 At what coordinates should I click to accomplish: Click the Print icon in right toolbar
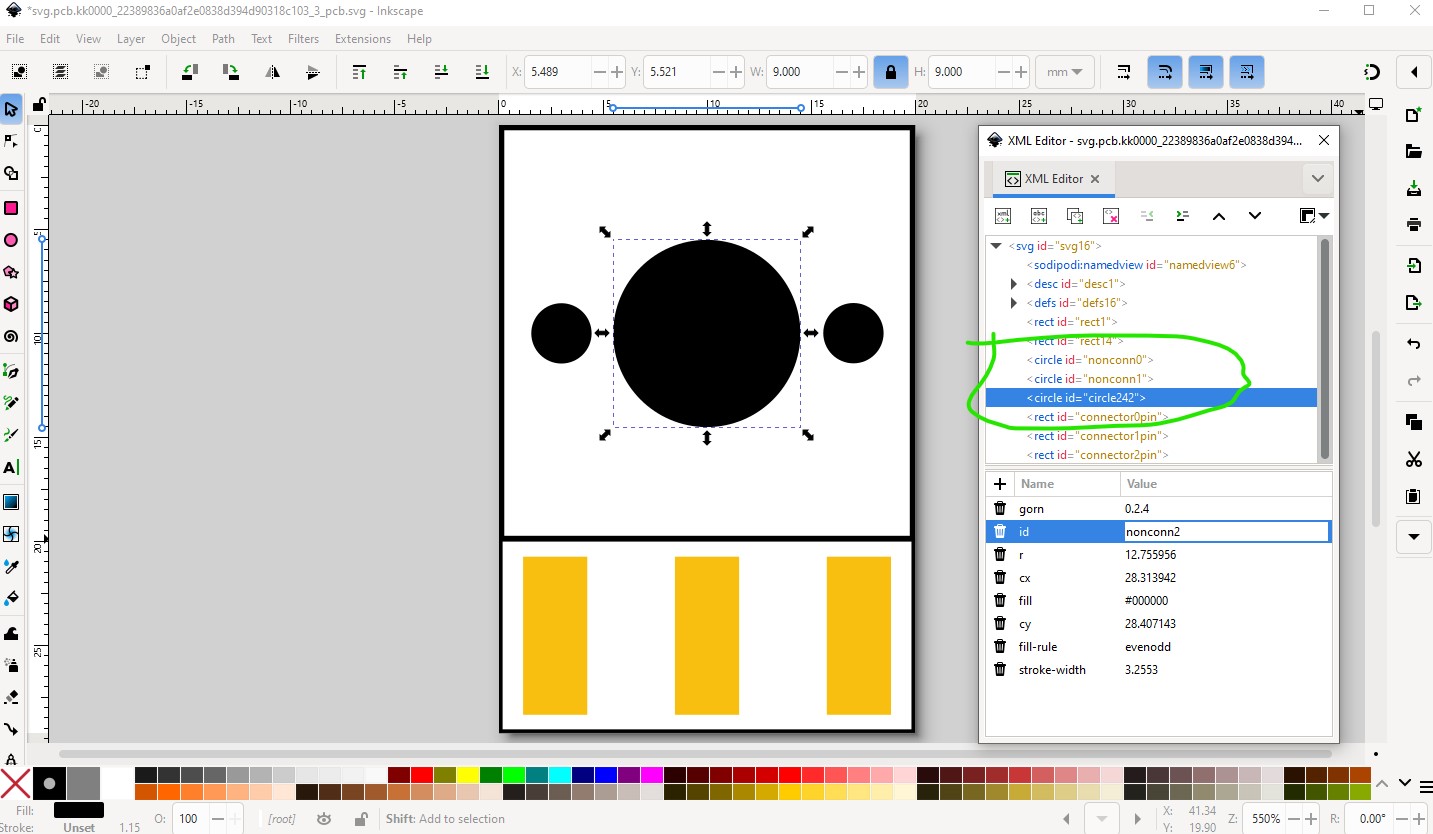click(x=1414, y=224)
